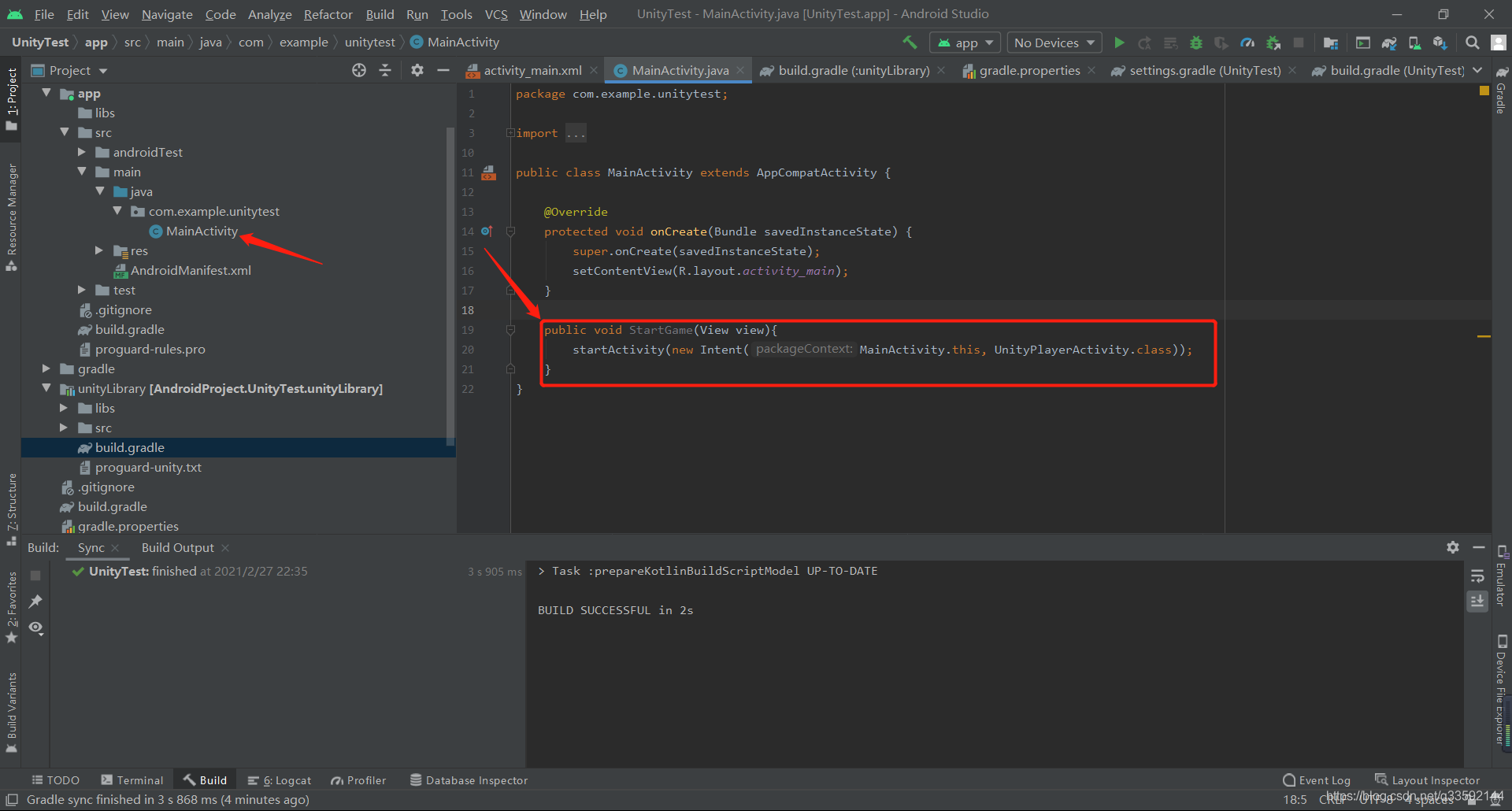
Task: Click the Run Anything toolbar icon
Action: point(1363,43)
